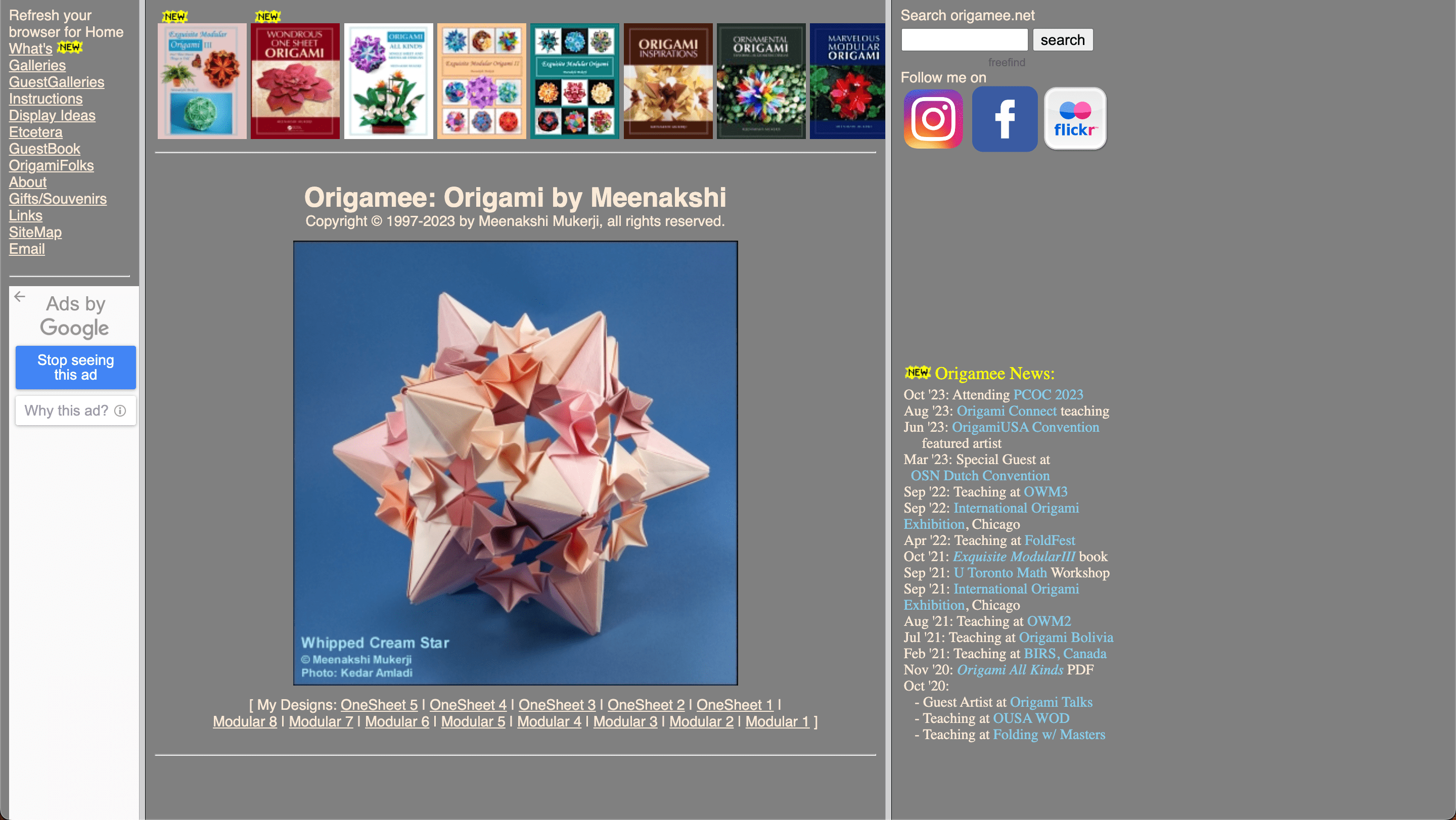This screenshot has height=820, width=1456.
Task: Click the Why this ad info icon
Action: [x=120, y=411]
